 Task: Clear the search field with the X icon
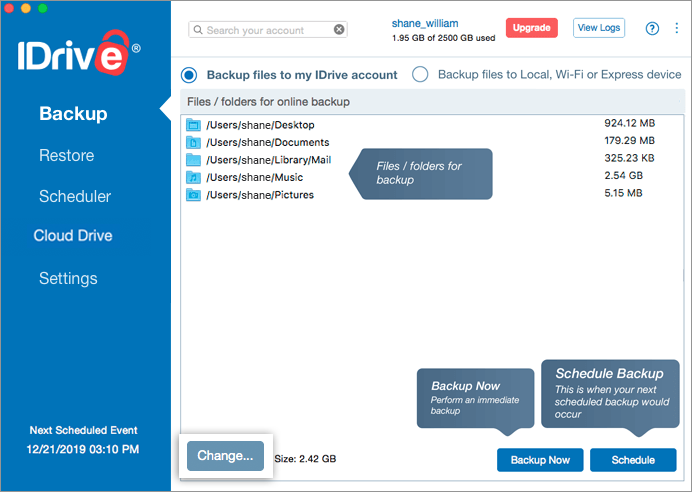339,30
